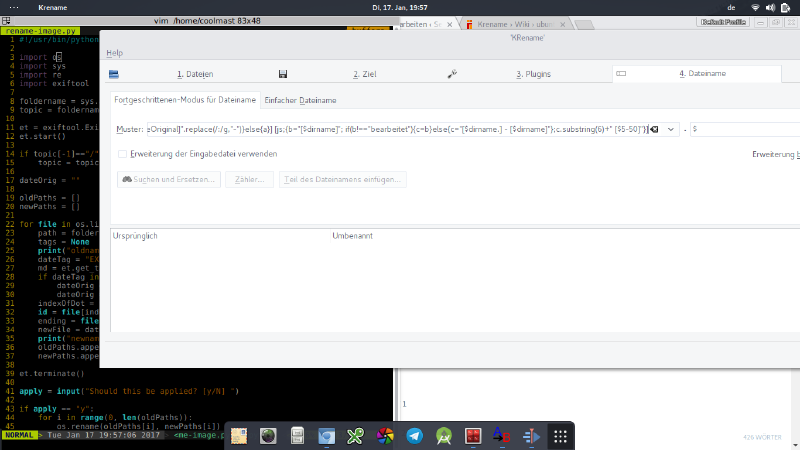Open the Krename app menu in top bar
Image resolution: width=800 pixels, height=450 pixels.
(53, 8)
